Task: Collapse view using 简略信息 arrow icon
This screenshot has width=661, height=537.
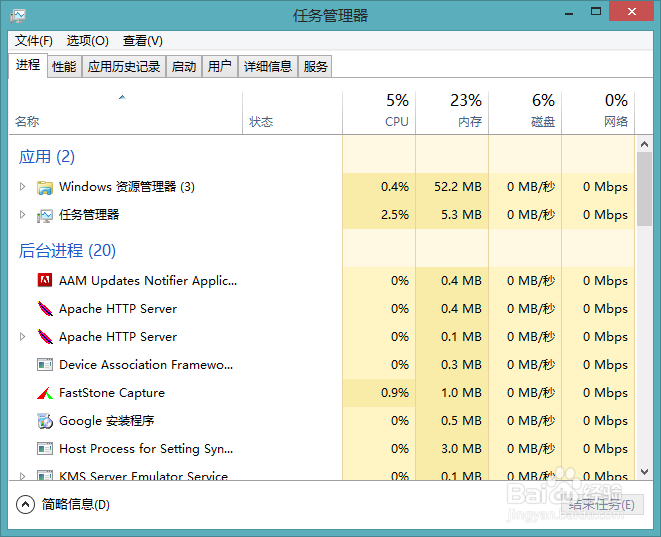Action: tap(25, 504)
